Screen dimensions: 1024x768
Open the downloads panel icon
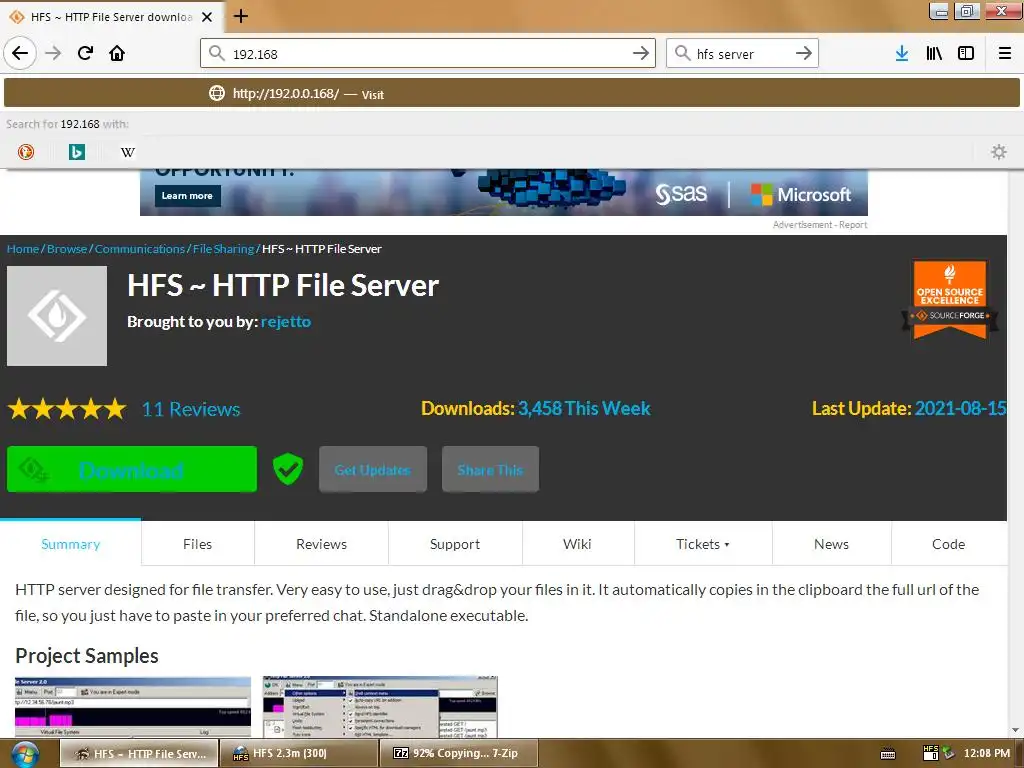click(901, 53)
